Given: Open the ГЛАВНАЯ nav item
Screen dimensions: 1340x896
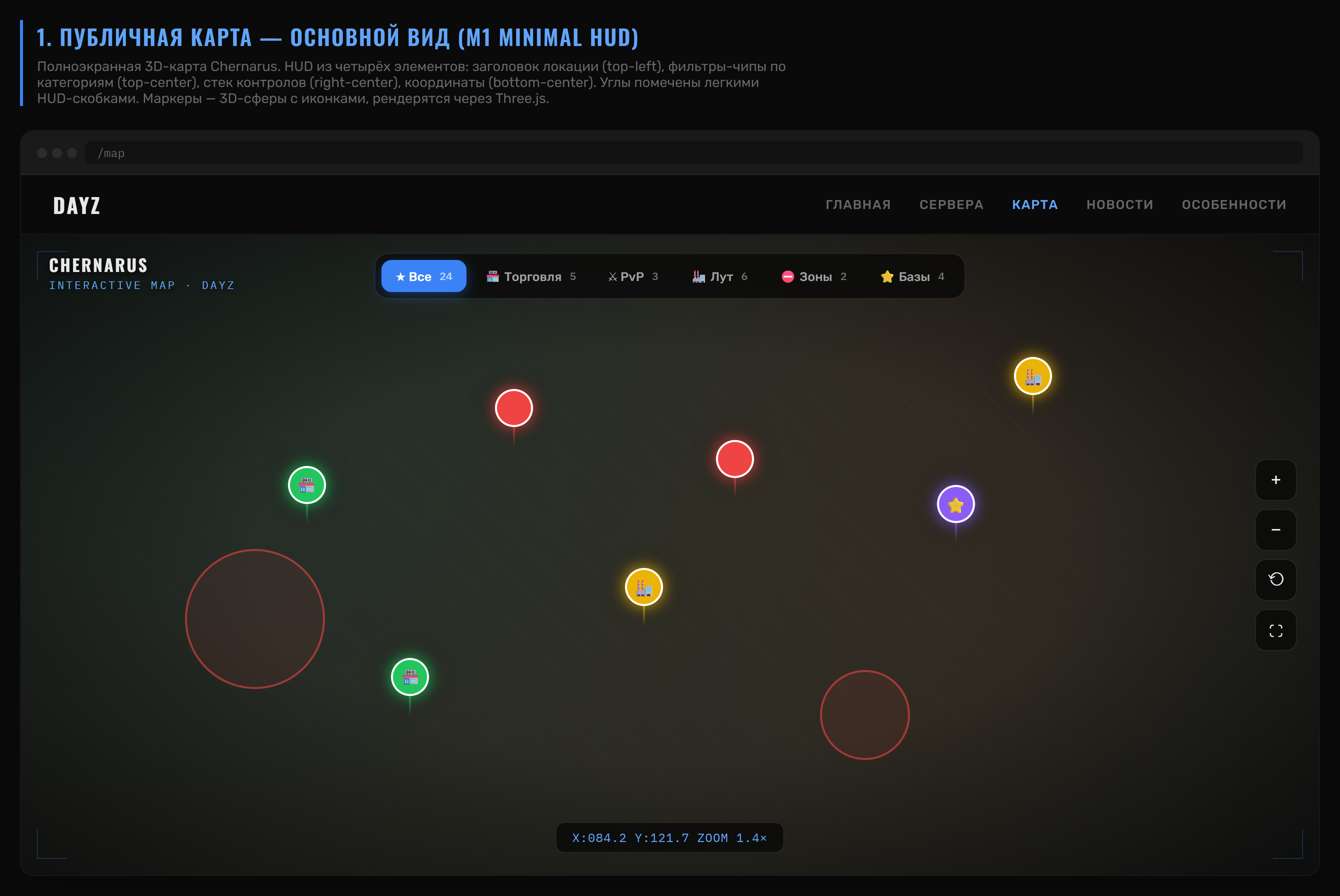Looking at the screenshot, I should (858, 205).
